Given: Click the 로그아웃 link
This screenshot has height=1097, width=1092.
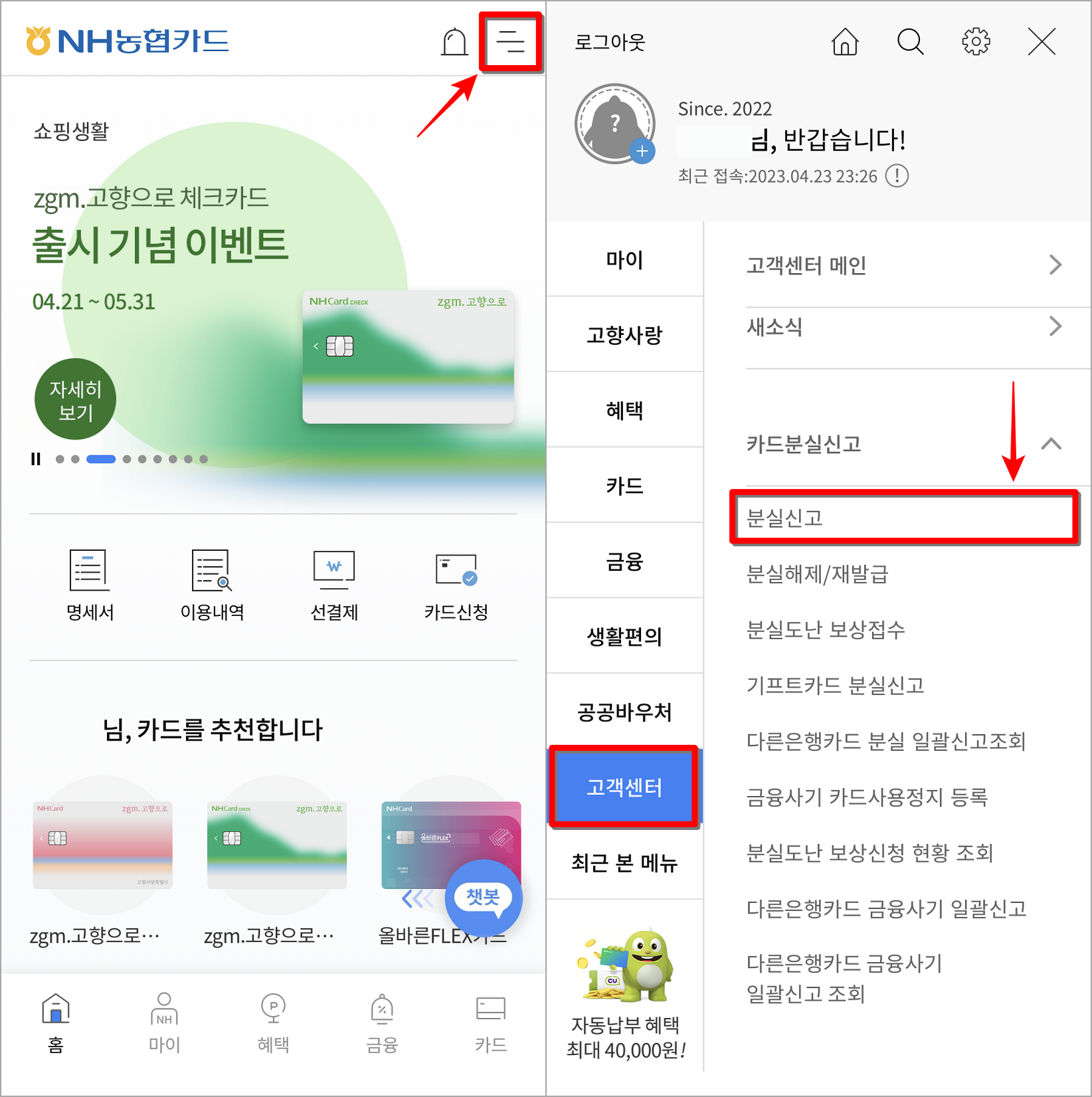Looking at the screenshot, I should 609,42.
